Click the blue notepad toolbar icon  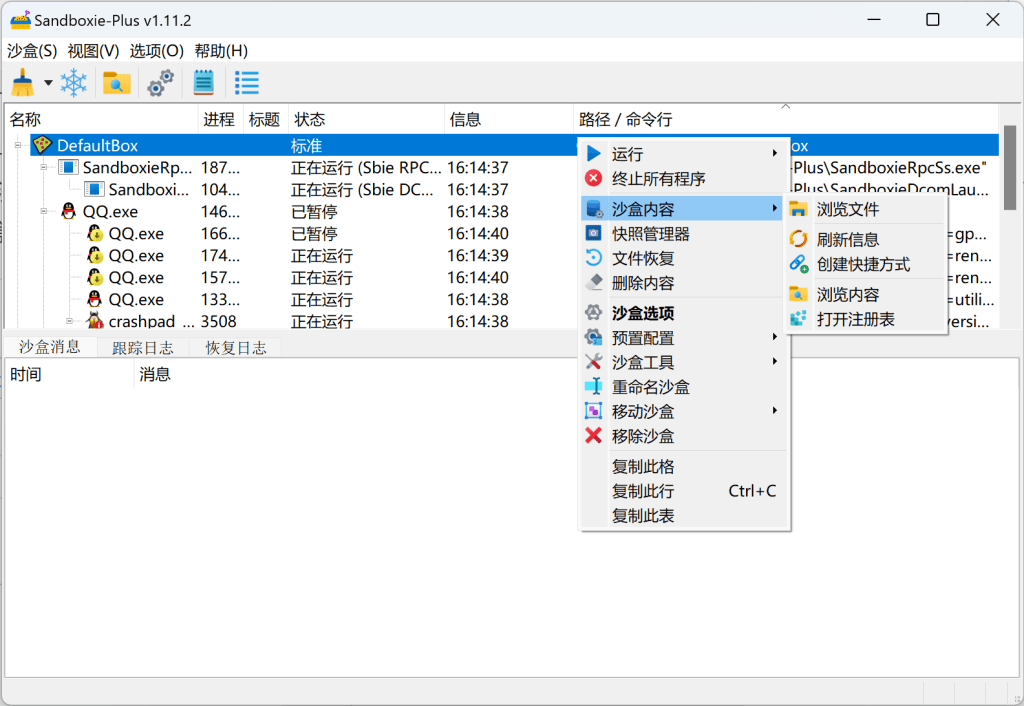[x=204, y=83]
